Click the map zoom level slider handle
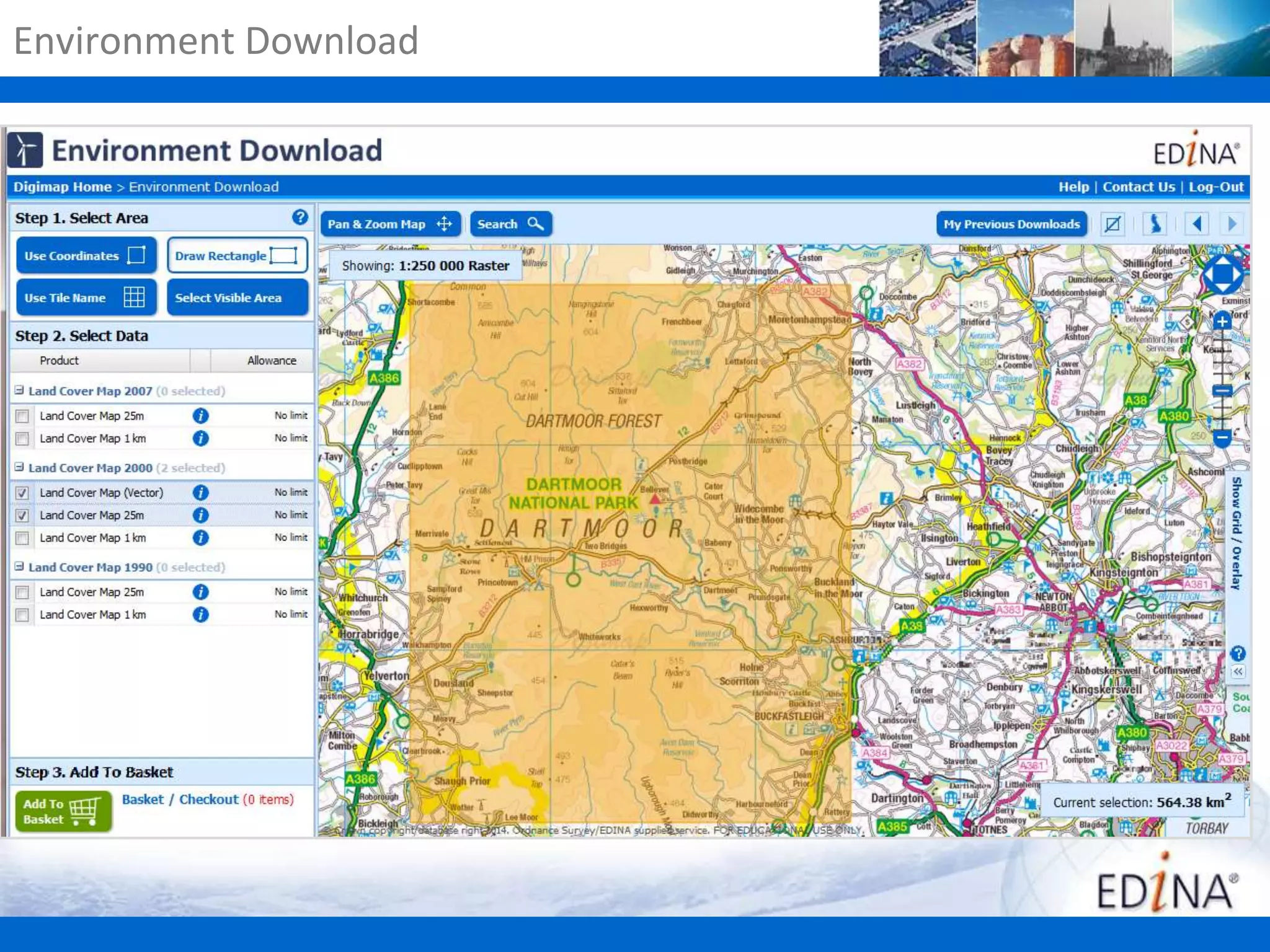 (x=1222, y=391)
